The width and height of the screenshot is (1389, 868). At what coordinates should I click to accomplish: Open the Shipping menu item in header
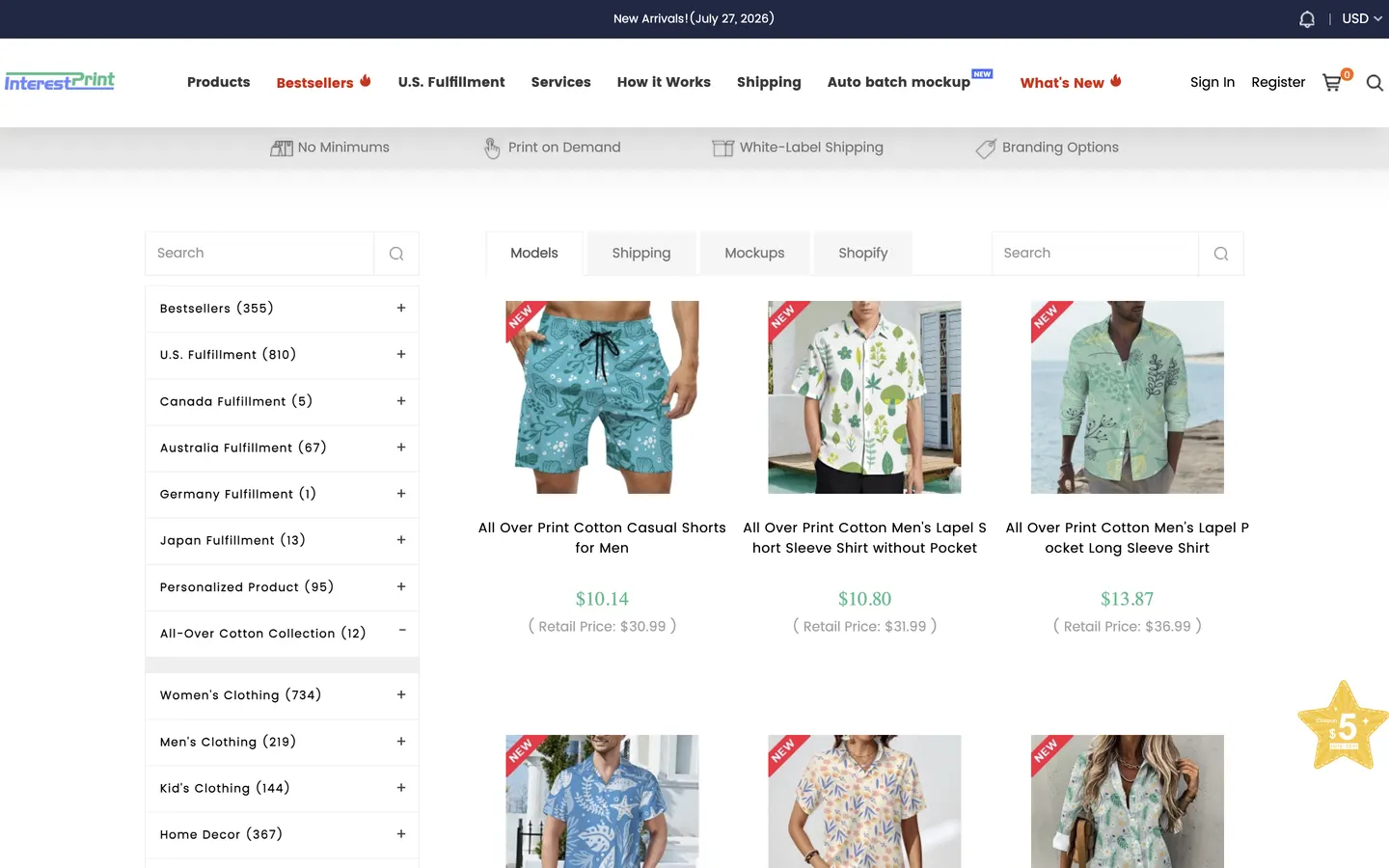(x=769, y=82)
